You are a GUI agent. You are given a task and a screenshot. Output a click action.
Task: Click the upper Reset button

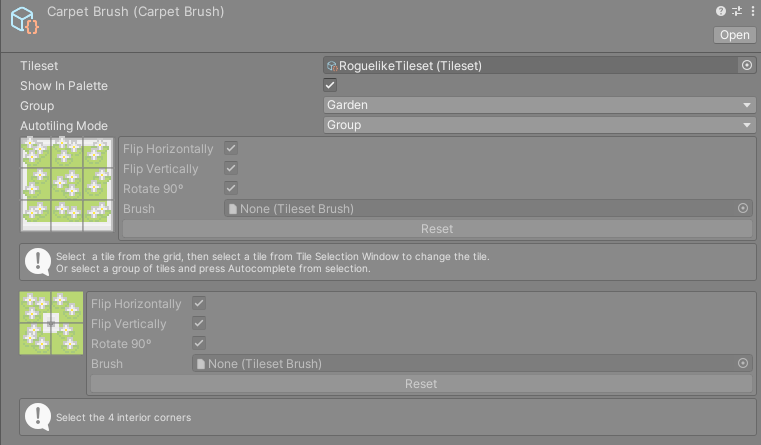pyautogui.click(x=437, y=229)
